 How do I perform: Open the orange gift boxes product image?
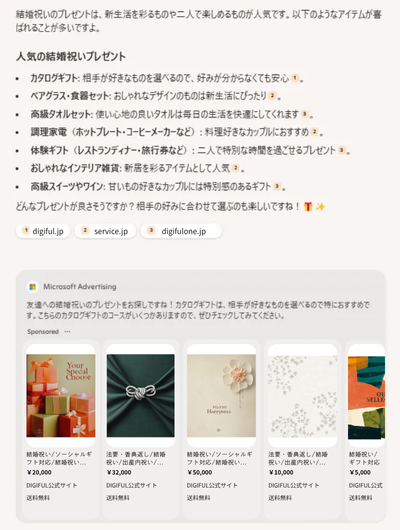[61, 395]
